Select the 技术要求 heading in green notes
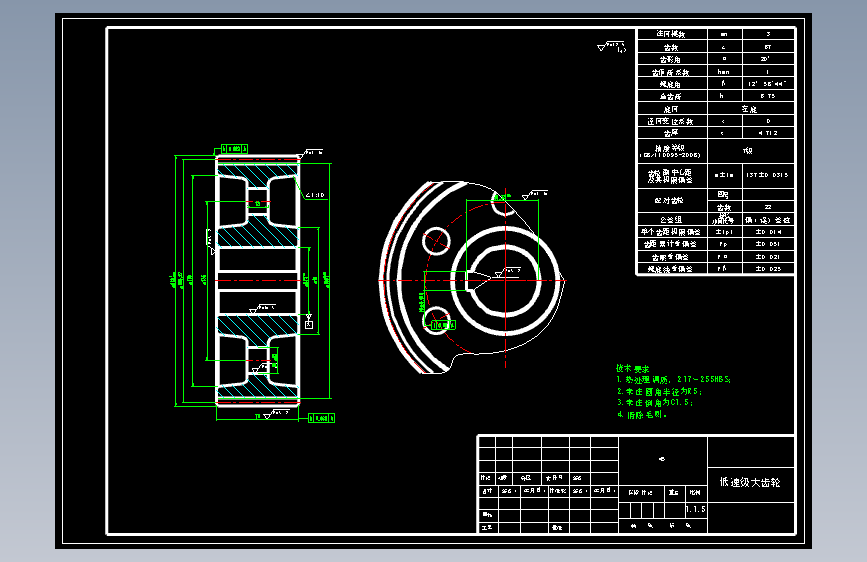The image size is (867, 562). (x=633, y=368)
